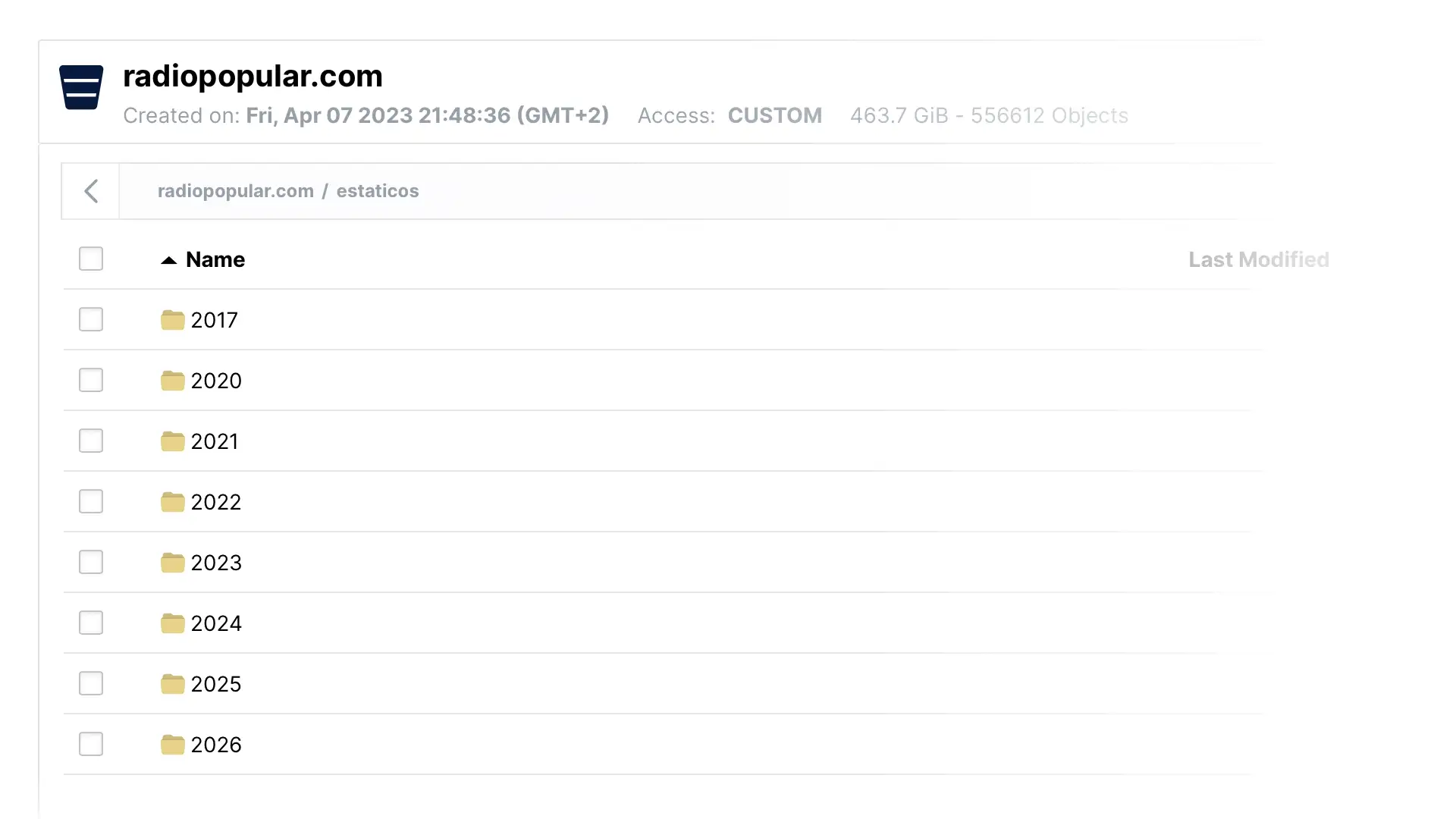Check the box for folder 2021
1456x819 pixels.
tap(91, 441)
